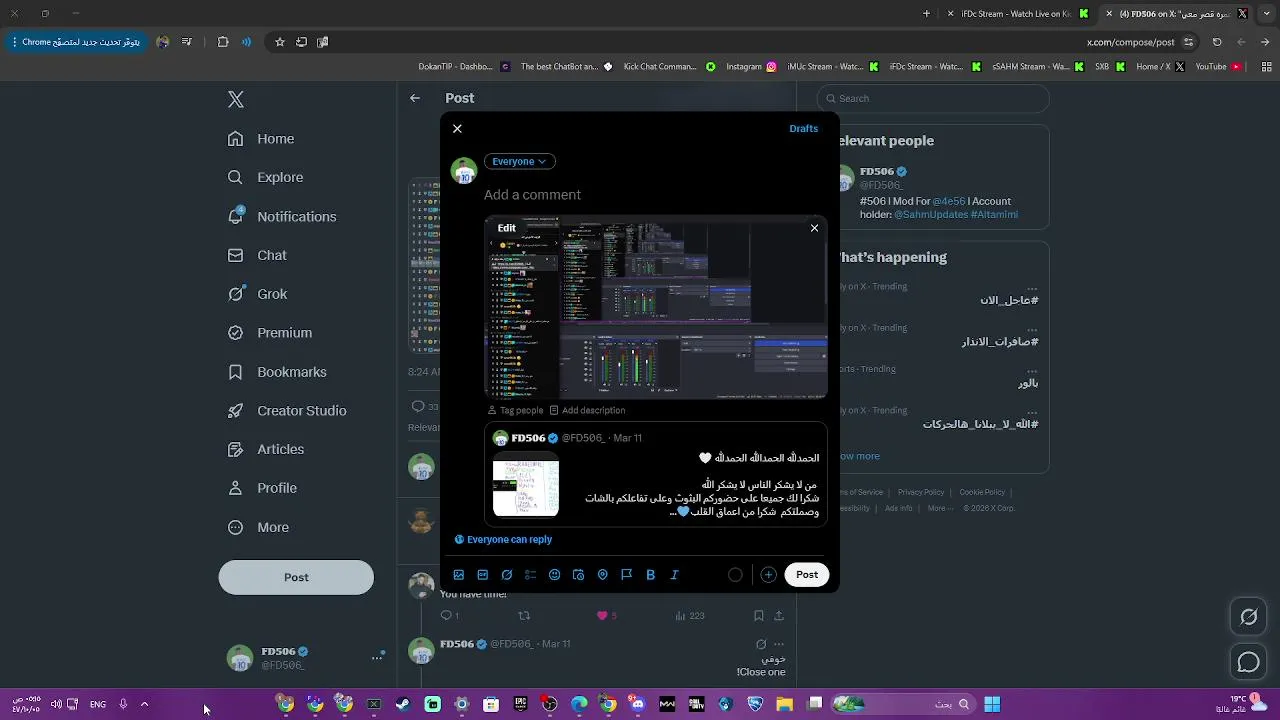Toggle bold text formatting
This screenshot has height=720, width=1280.
coord(651,575)
